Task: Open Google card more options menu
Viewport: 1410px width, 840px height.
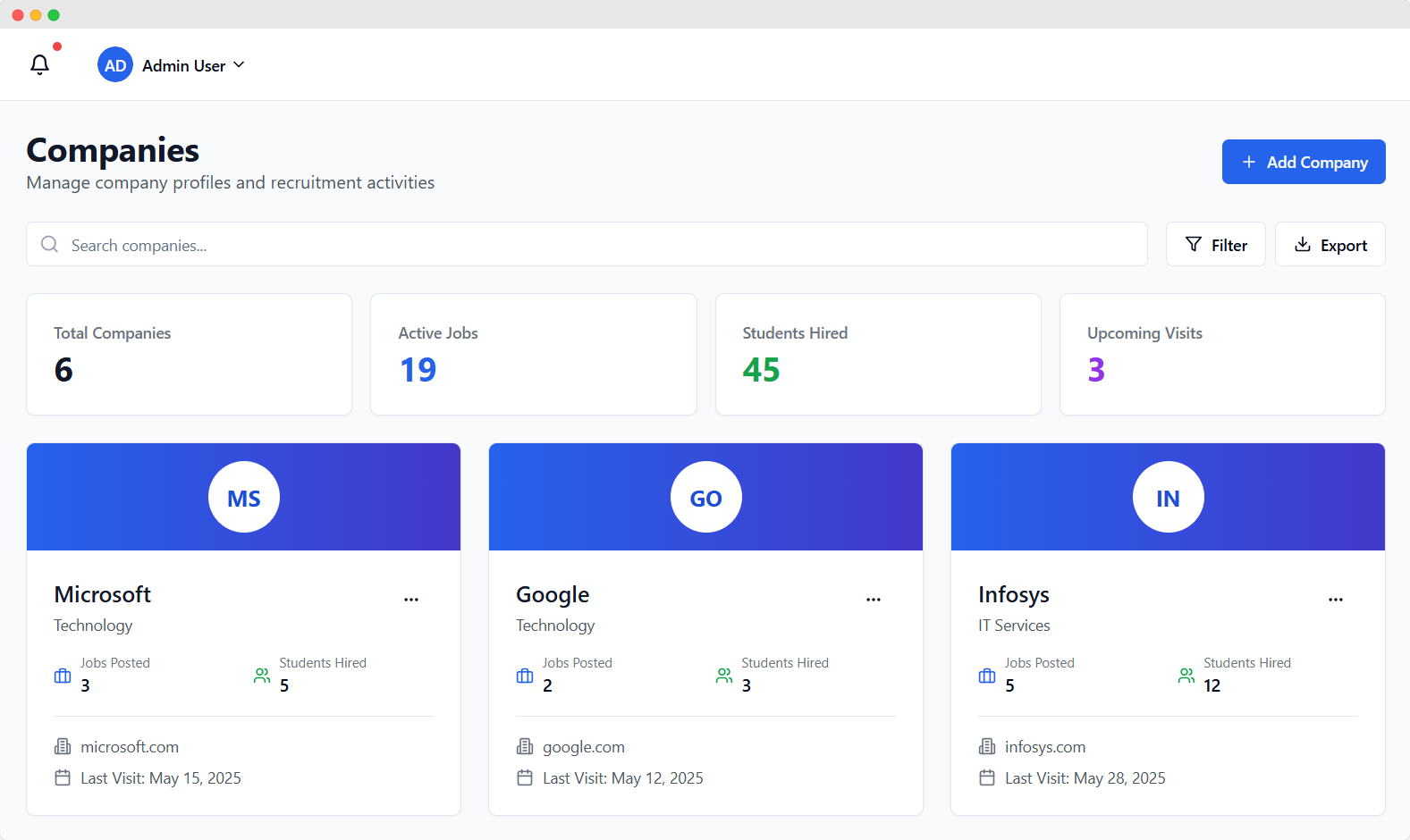Action: [x=874, y=600]
